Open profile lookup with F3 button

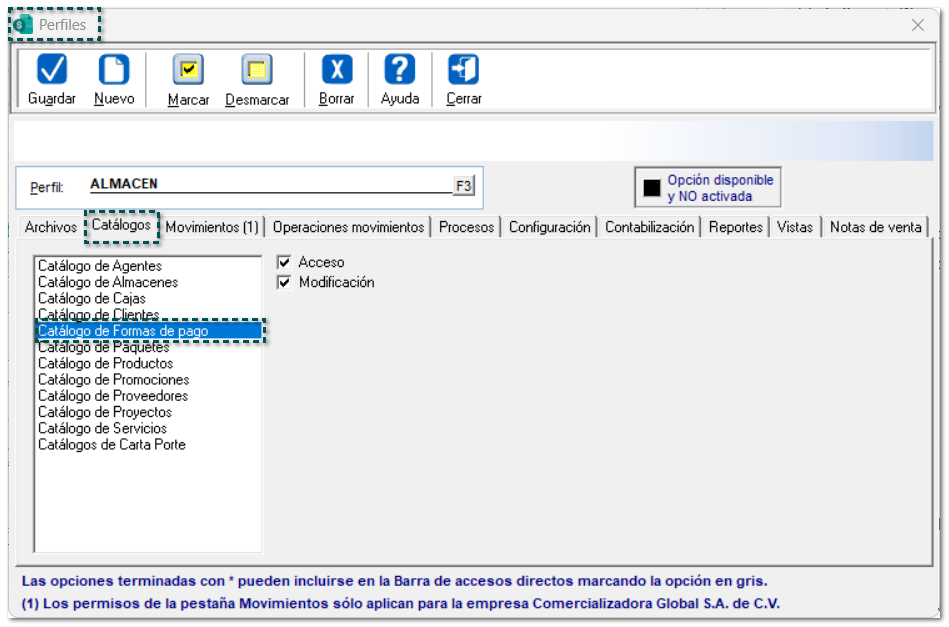[464, 185]
